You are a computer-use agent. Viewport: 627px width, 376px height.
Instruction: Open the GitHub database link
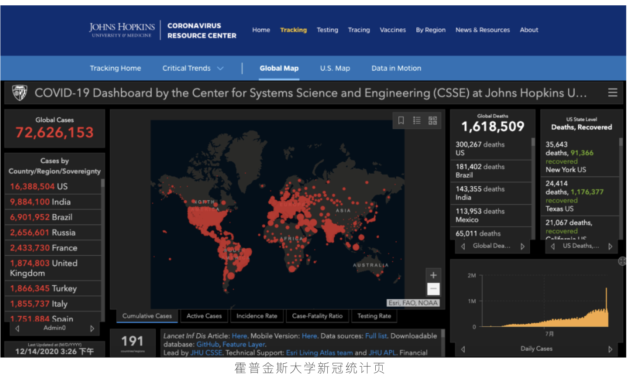[x=208, y=344]
